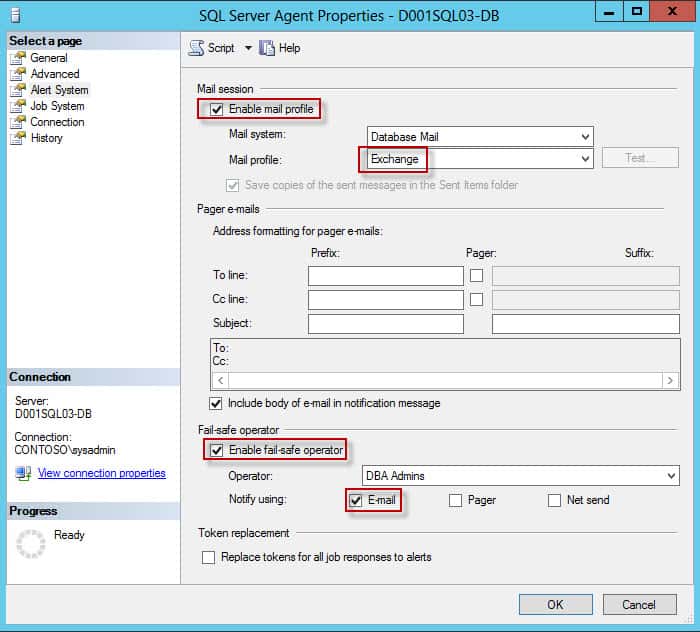Image resolution: width=700 pixels, height=632 pixels.
Task: Go to the Job System page
Action: (x=57, y=106)
